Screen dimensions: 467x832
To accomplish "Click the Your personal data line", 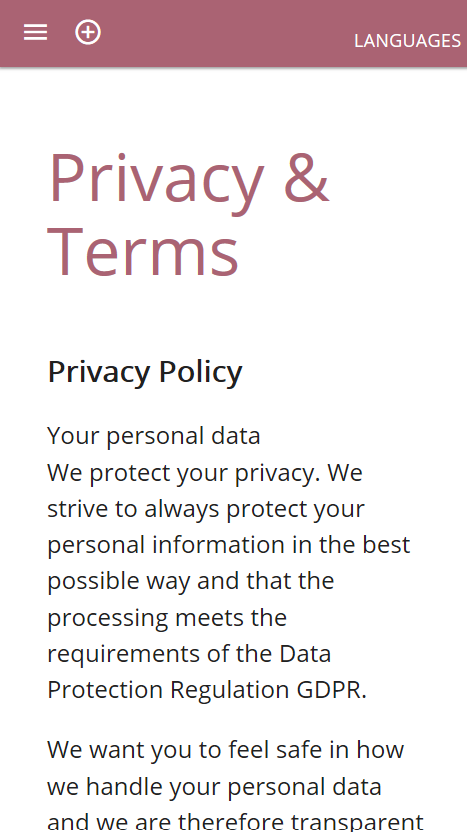I will [x=154, y=436].
